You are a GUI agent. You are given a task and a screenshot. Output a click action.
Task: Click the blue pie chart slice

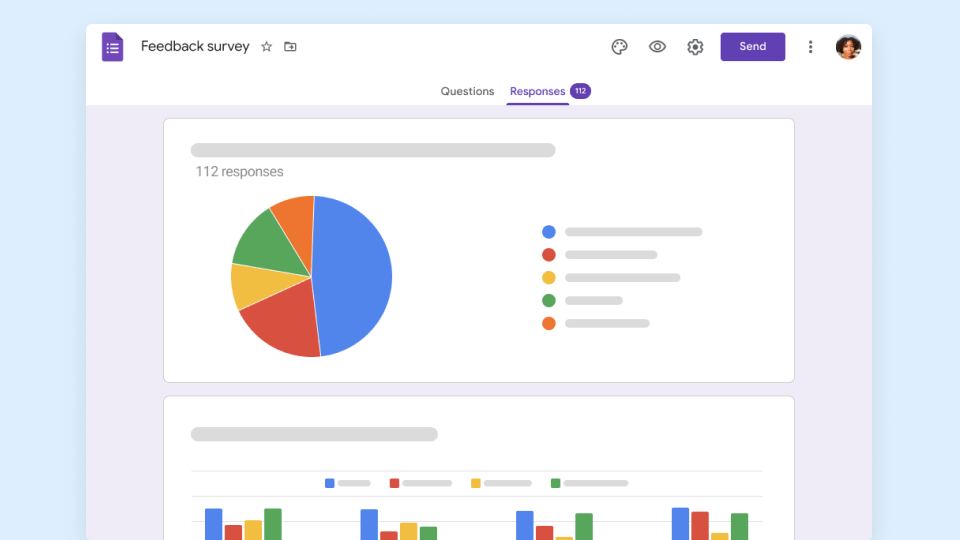355,275
